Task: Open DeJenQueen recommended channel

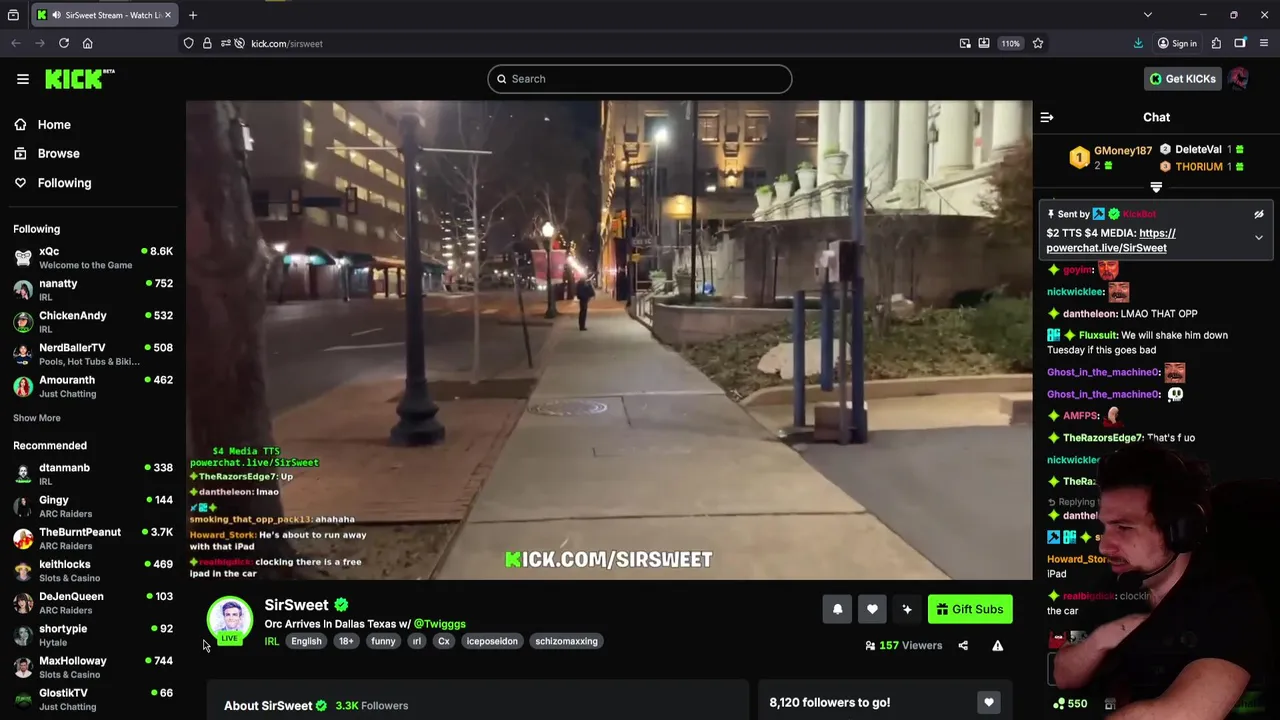Action: pyautogui.click(x=93, y=603)
